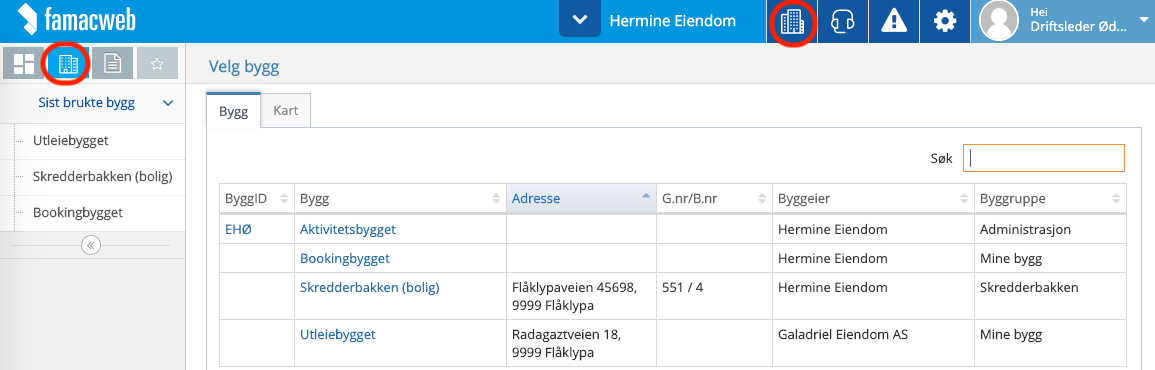Sort by the Byggruppe column header
Viewport: 1155px width, 370px height.
click(x=1050, y=198)
